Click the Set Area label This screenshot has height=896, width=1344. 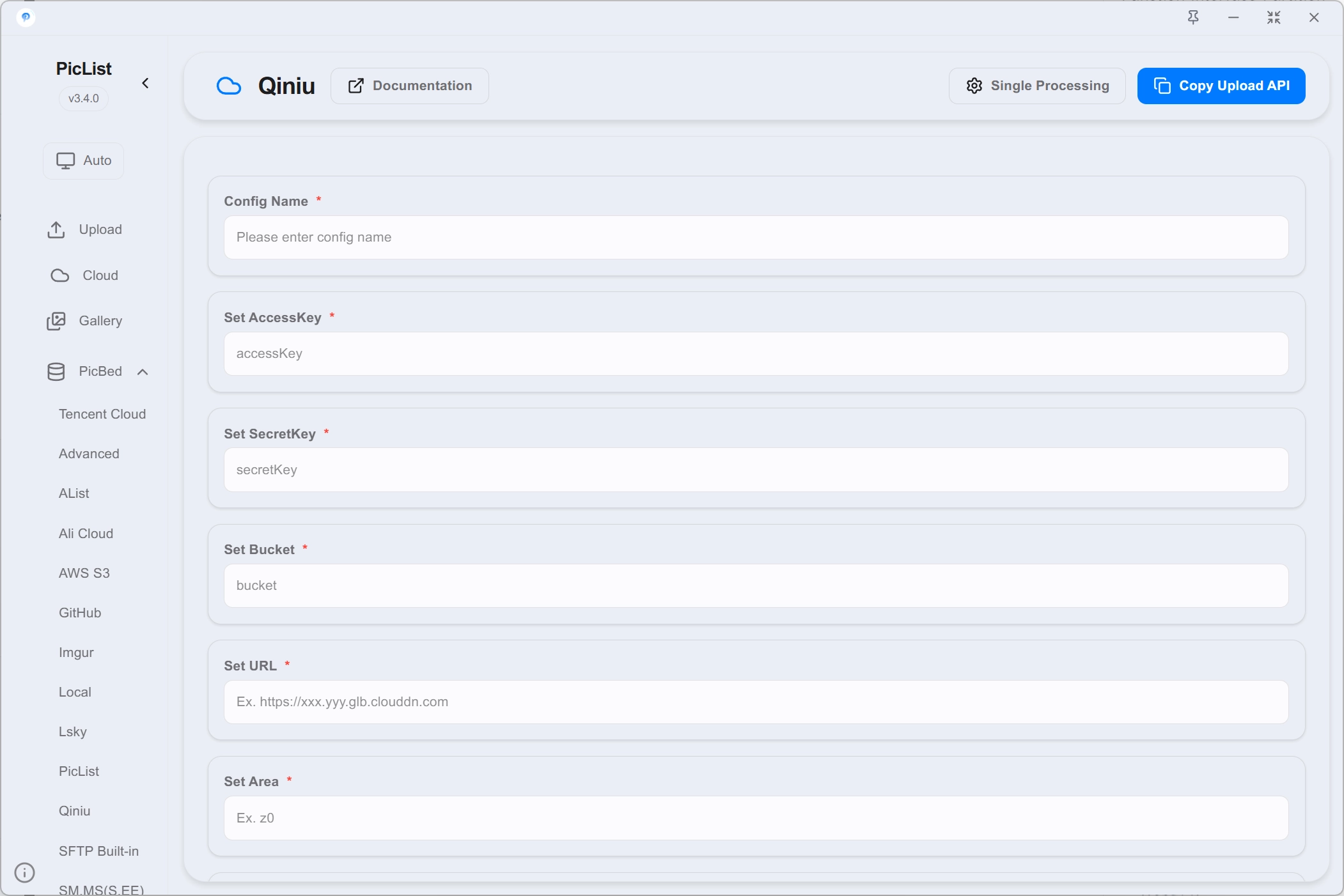(251, 782)
